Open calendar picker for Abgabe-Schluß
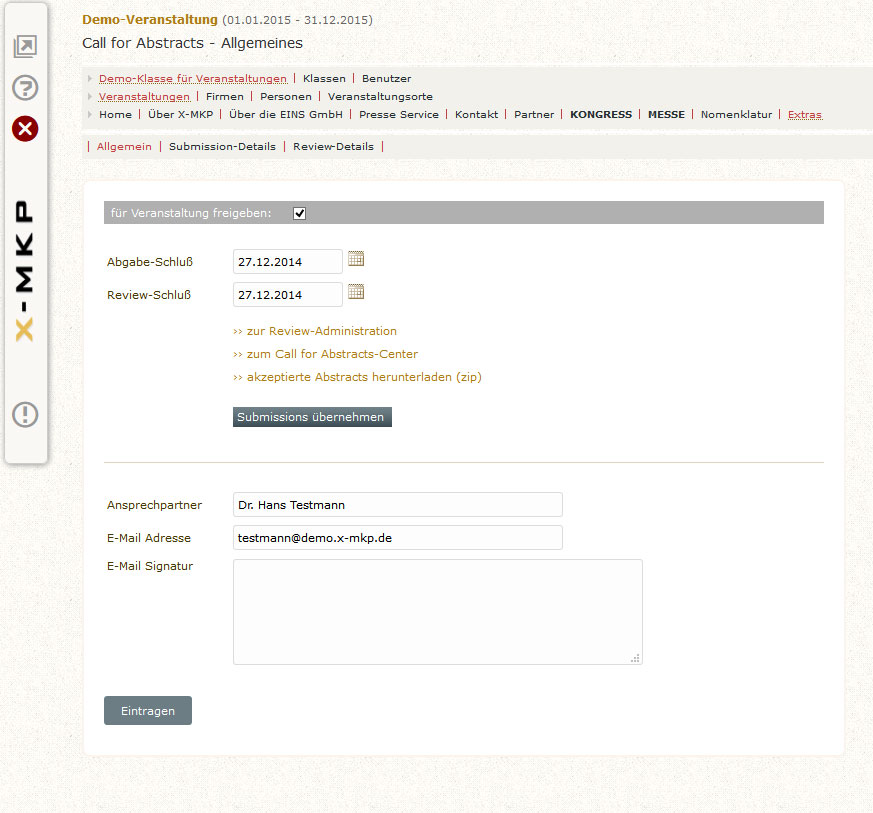The height and width of the screenshot is (813, 873). pyautogui.click(x=356, y=259)
